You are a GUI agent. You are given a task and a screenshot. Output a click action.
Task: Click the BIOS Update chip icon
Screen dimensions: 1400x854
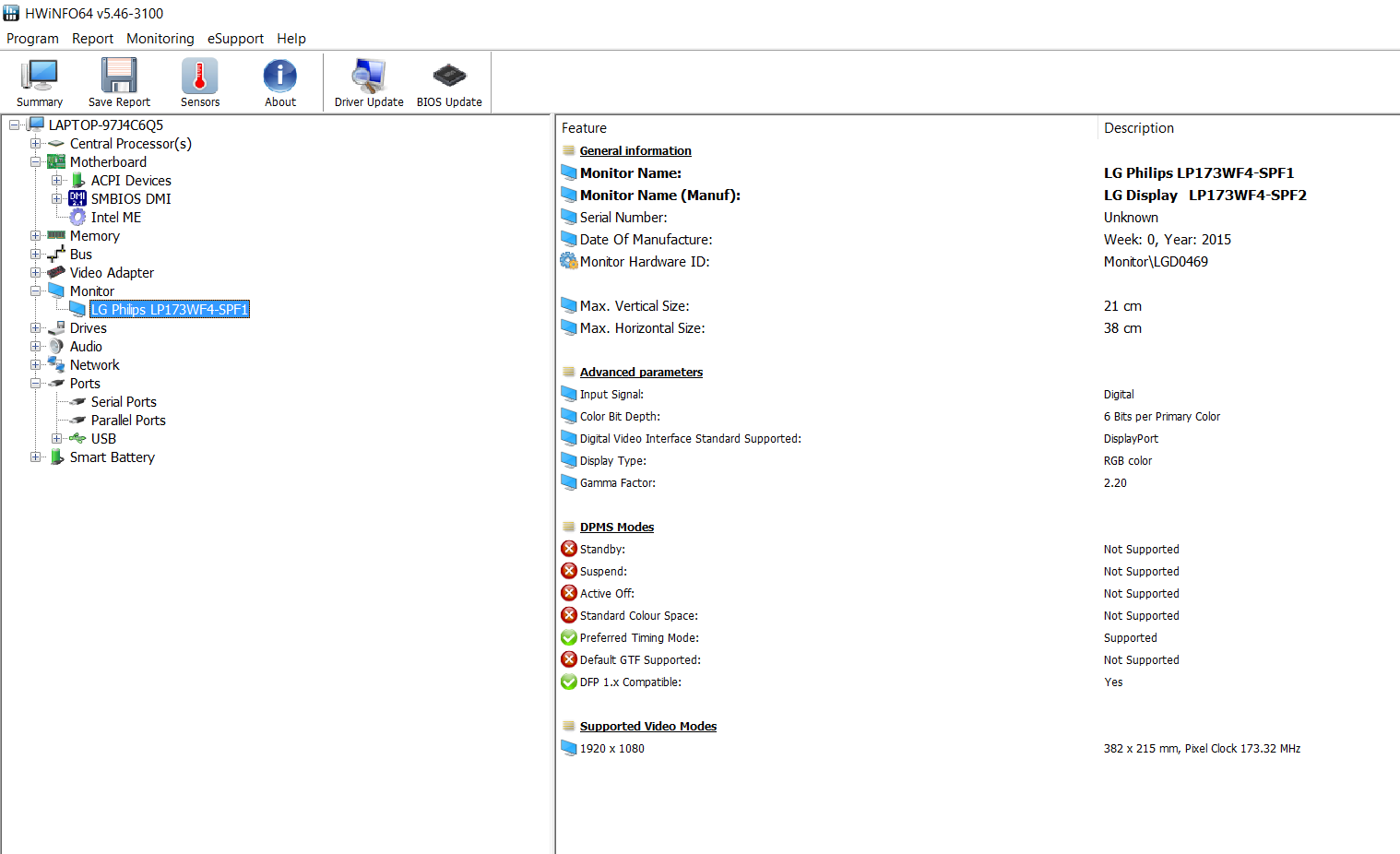(449, 76)
